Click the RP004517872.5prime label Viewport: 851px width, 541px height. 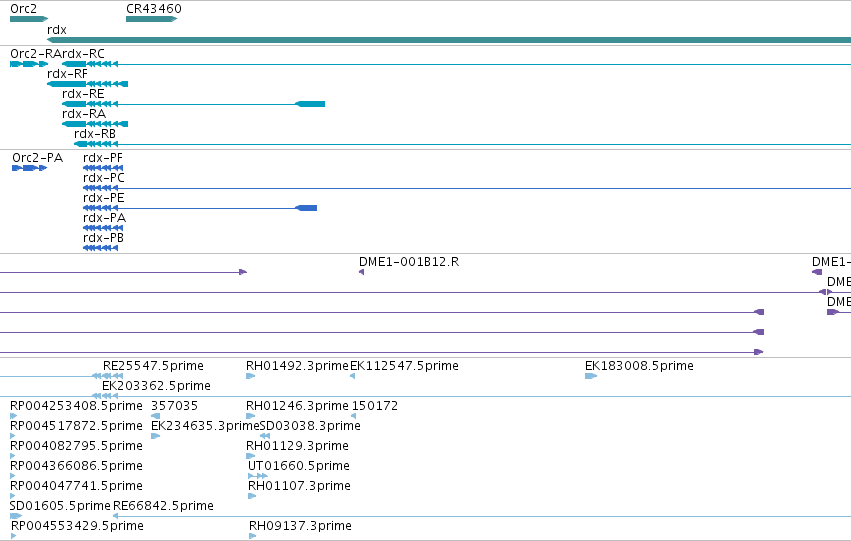[x=77, y=427]
